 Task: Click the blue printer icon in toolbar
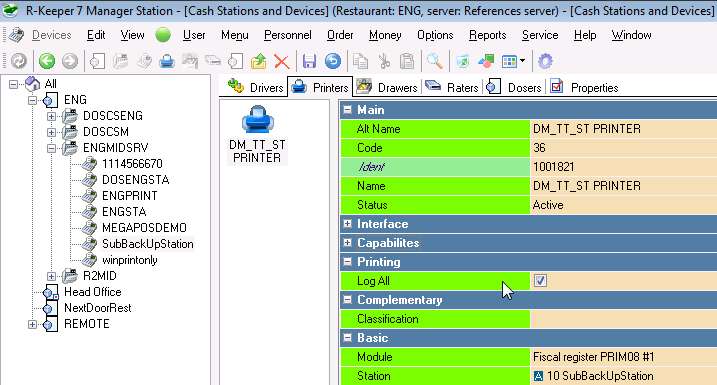tap(167, 61)
